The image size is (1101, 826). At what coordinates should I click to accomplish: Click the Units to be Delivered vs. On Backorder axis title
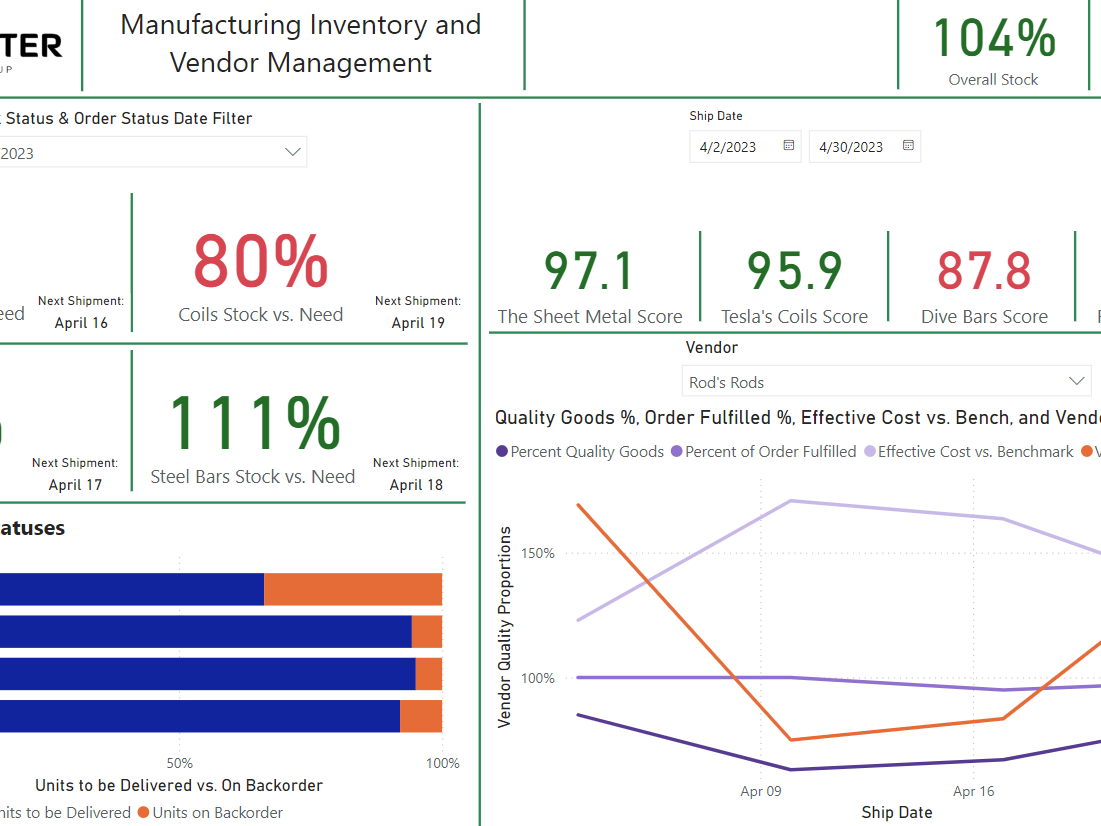(x=179, y=785)
